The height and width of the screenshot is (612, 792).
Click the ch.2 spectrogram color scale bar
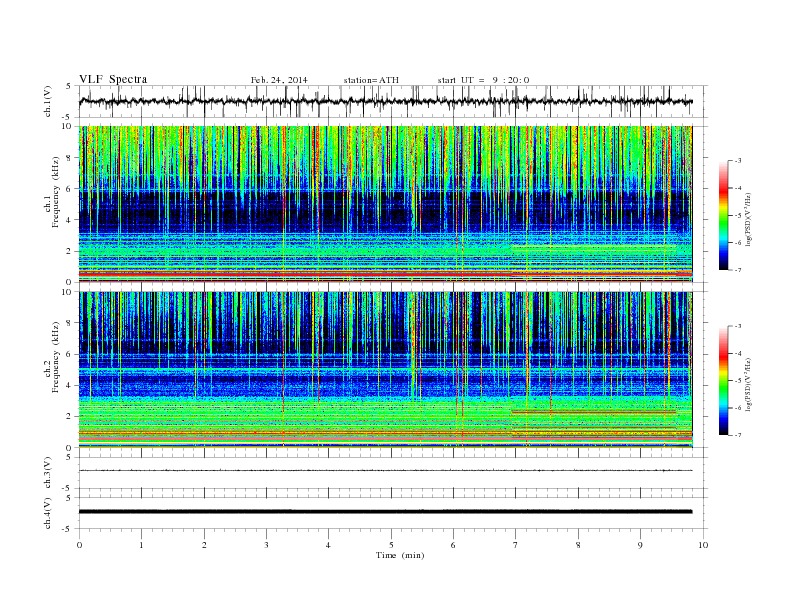(723, 380)
